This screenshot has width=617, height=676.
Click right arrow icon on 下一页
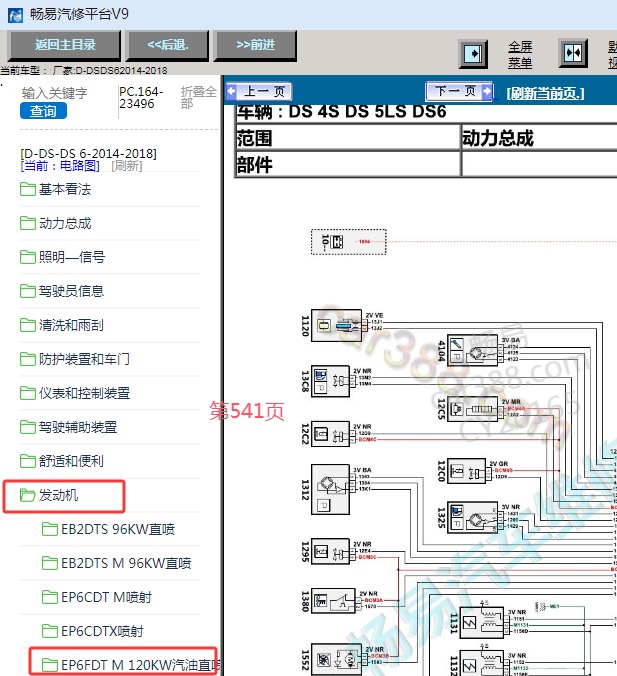(487, 91)
